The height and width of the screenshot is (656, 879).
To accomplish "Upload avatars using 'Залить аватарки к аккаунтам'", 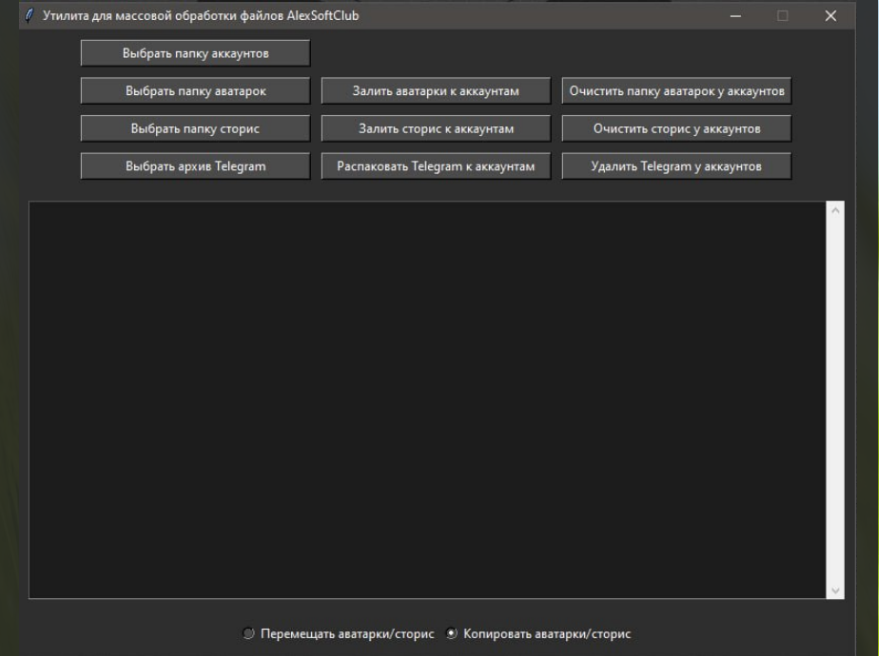I will [436, 91].
